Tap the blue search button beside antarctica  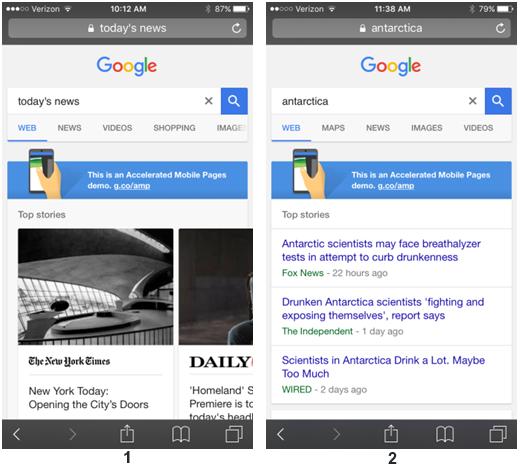tap(498, 101)
